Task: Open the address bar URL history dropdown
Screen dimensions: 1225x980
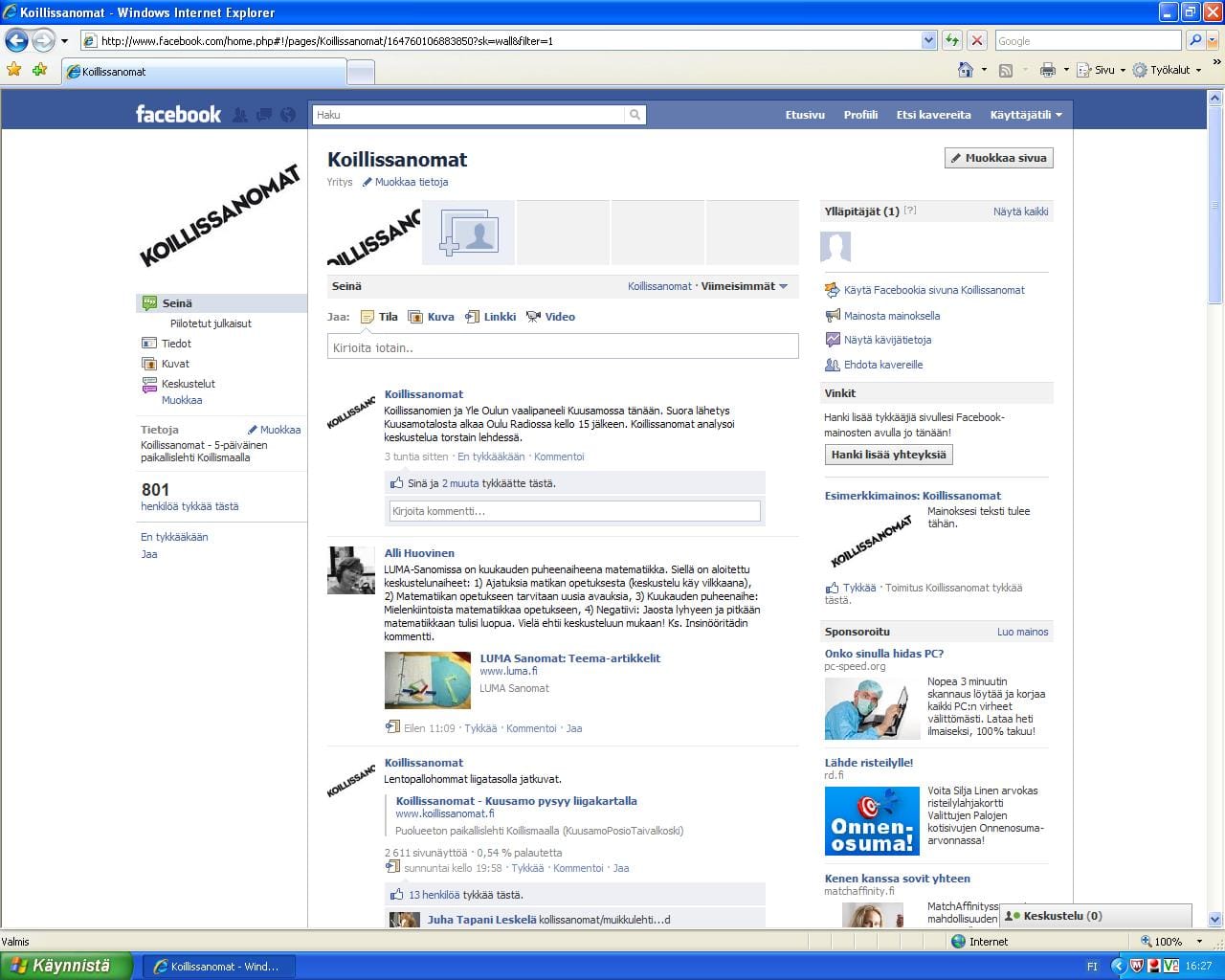Action: (928, 40)
